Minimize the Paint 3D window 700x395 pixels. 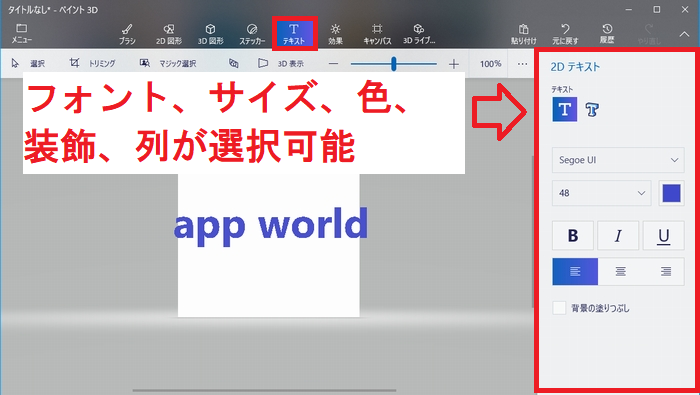(629, 9)
